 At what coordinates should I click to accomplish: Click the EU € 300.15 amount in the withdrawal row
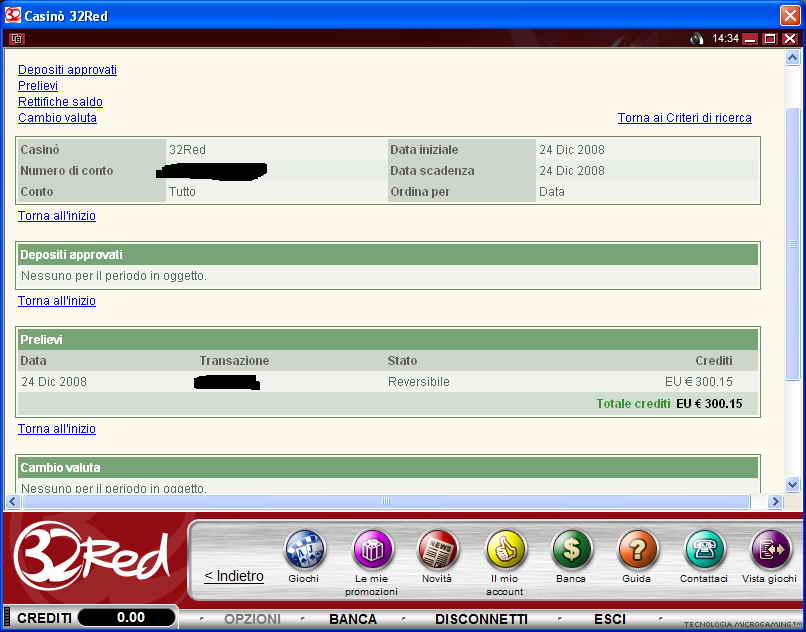pos(699,382)
